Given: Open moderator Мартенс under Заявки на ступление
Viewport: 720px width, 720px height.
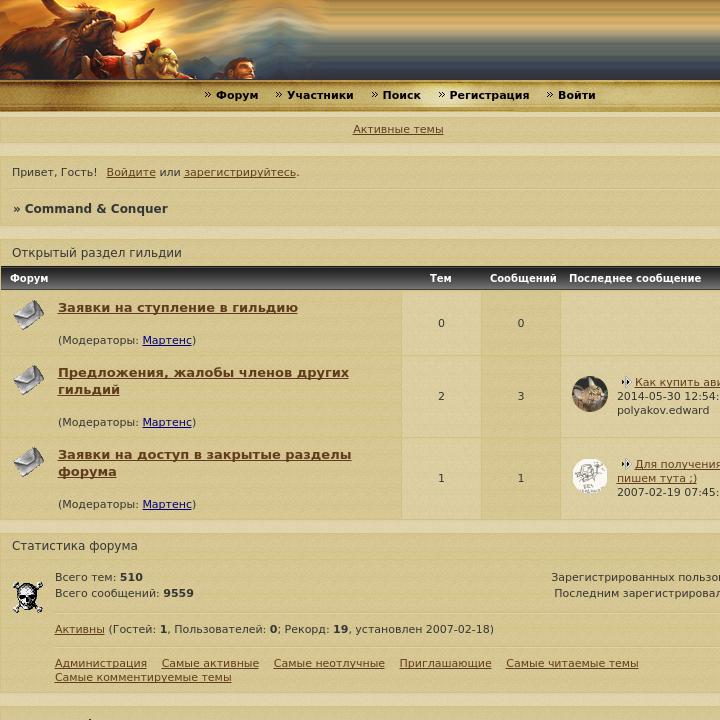Looking at the screenshot, I should coord(167,340).
